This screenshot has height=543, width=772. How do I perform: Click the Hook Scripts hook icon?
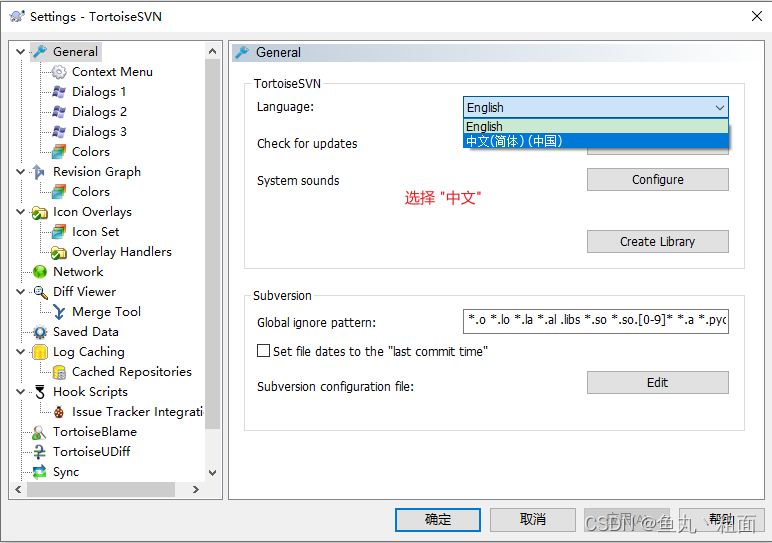(40, 392)
